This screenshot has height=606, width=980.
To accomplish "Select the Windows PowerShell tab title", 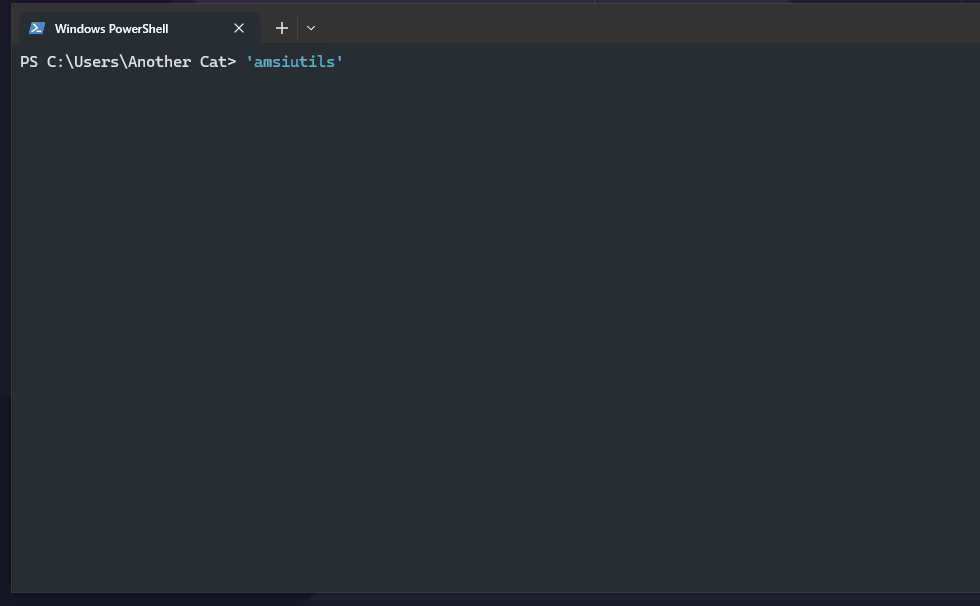I will pos(111,29).
